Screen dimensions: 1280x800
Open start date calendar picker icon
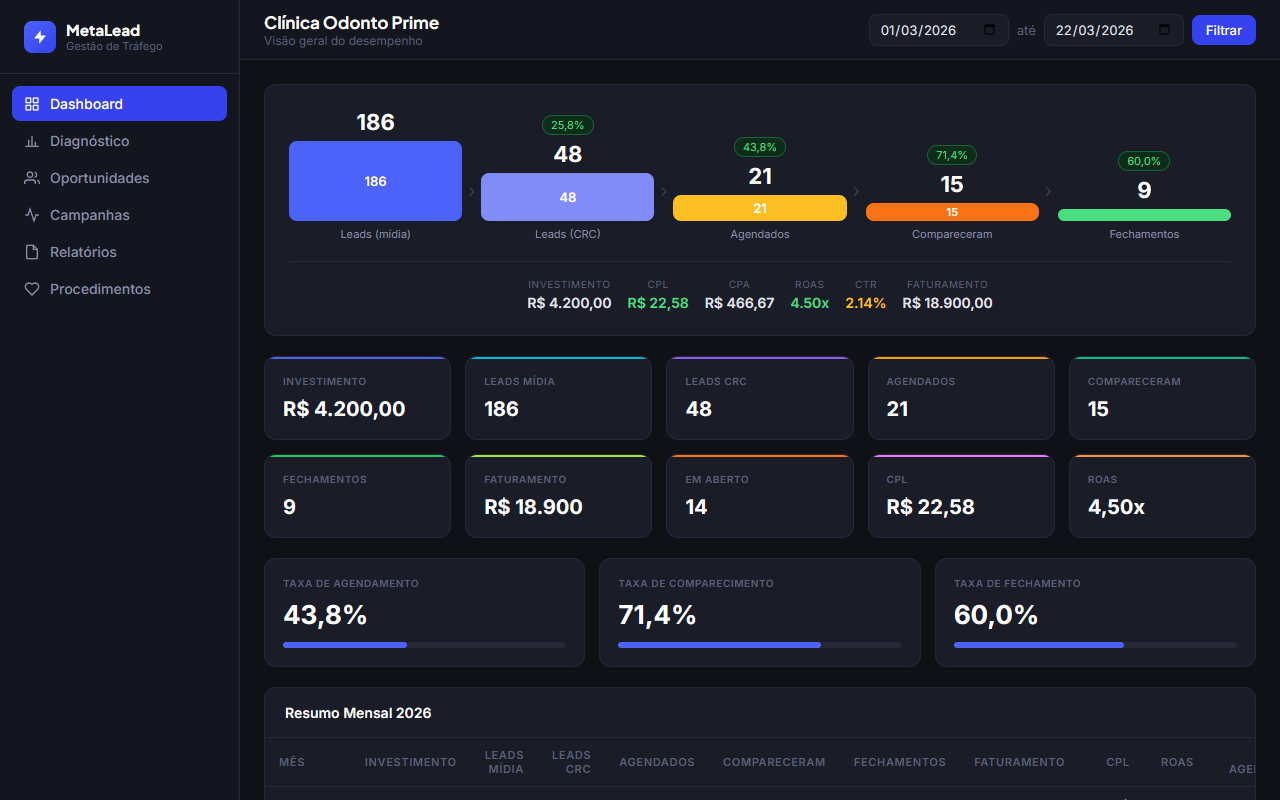coord(990,30)
